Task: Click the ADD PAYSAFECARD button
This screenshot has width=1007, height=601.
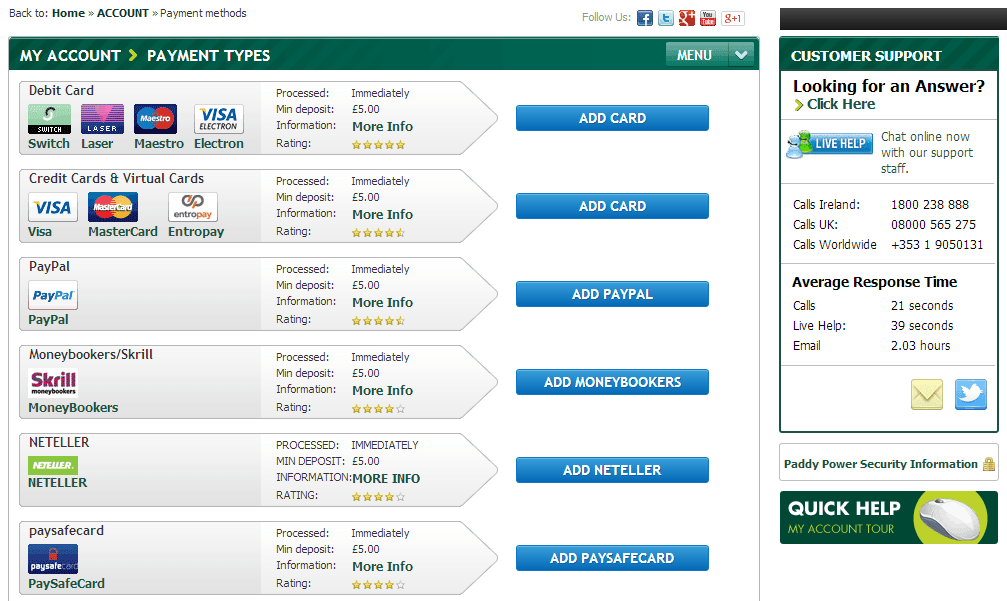Action: tap(612, 558)
